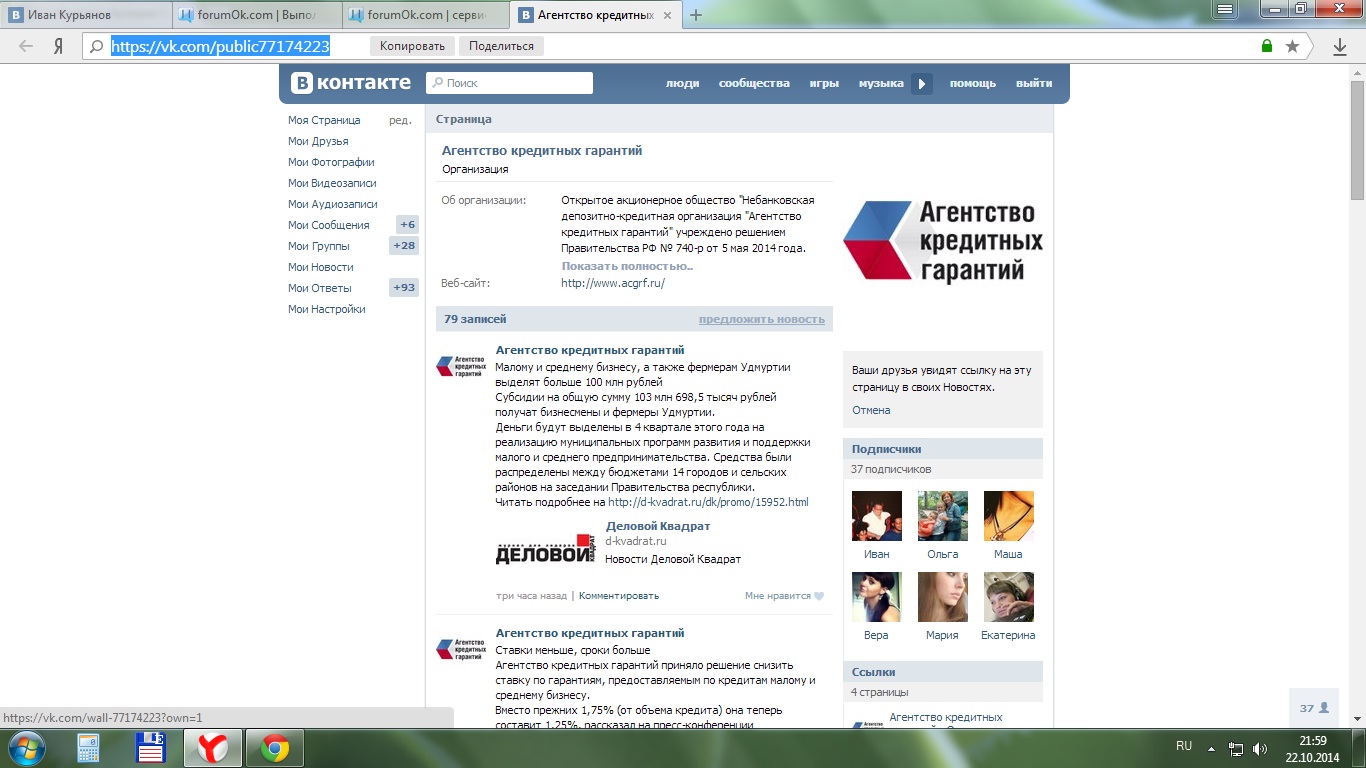Screen dimensions: 1366x768
Task: Open a new browser tab with plus icon
Action: coord(696,14)
